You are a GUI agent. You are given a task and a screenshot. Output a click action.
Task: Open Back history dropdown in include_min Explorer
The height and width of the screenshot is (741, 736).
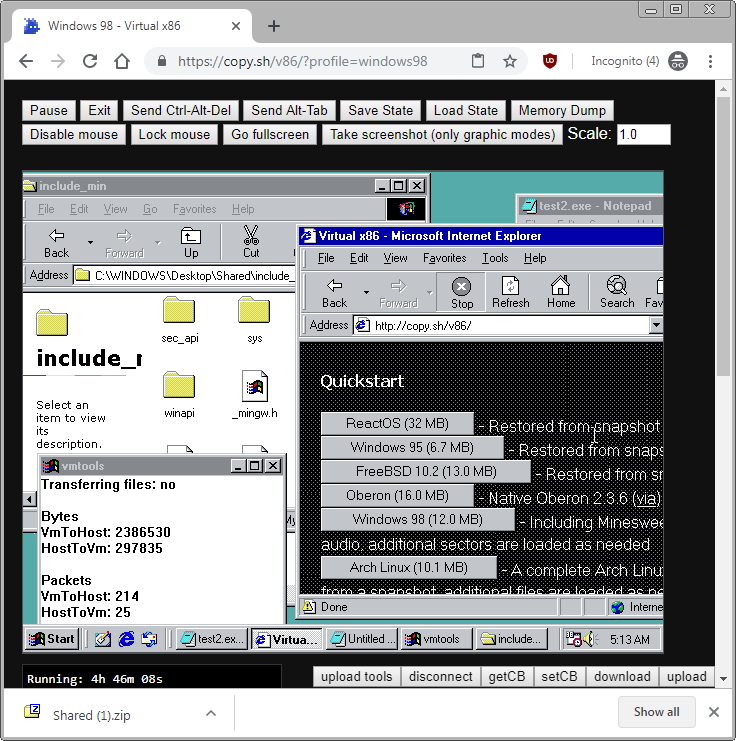[x=90, y=243]
